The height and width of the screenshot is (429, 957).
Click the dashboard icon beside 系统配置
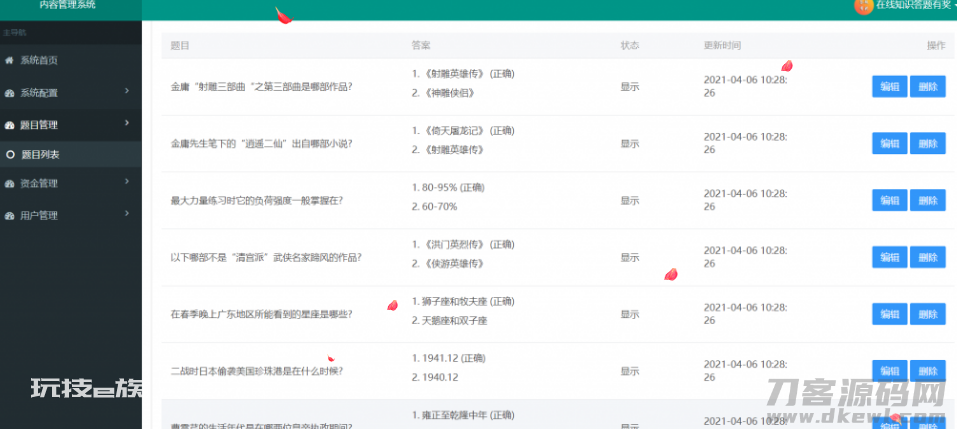pos(9,93)
